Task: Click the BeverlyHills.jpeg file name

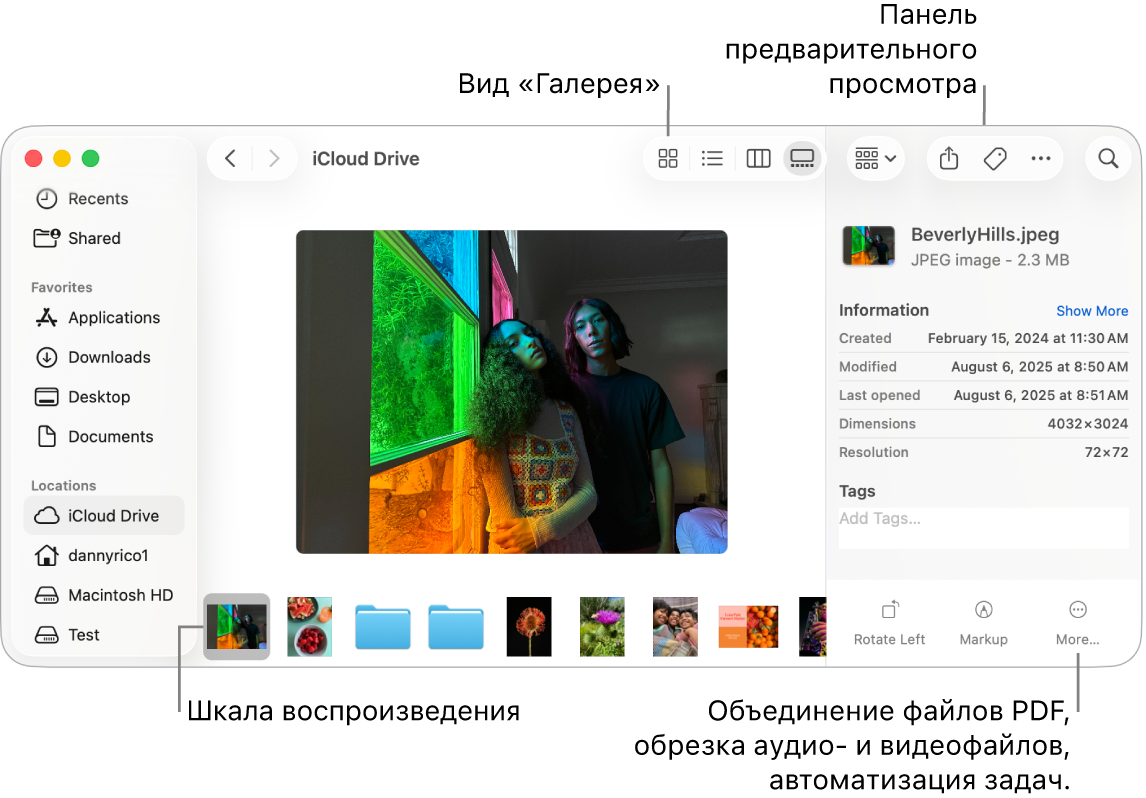Action: pos(984,235)
